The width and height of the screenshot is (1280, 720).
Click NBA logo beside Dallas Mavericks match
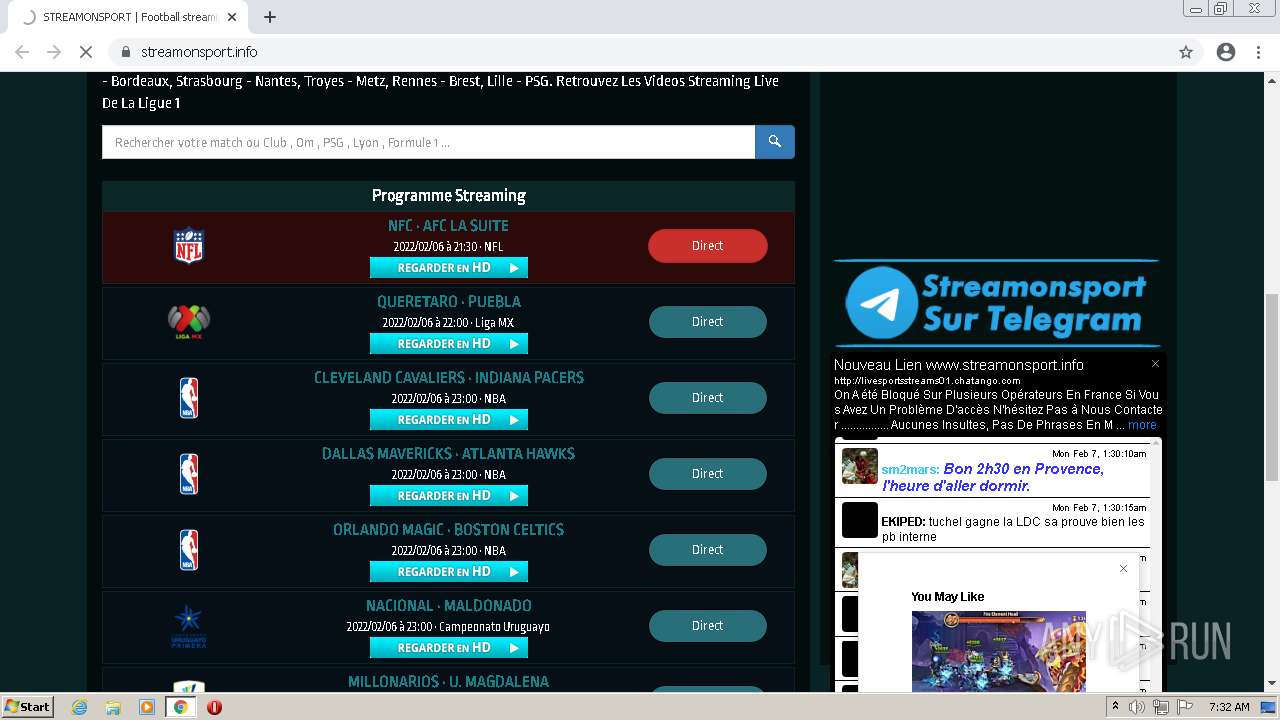(x=188, y=474)
